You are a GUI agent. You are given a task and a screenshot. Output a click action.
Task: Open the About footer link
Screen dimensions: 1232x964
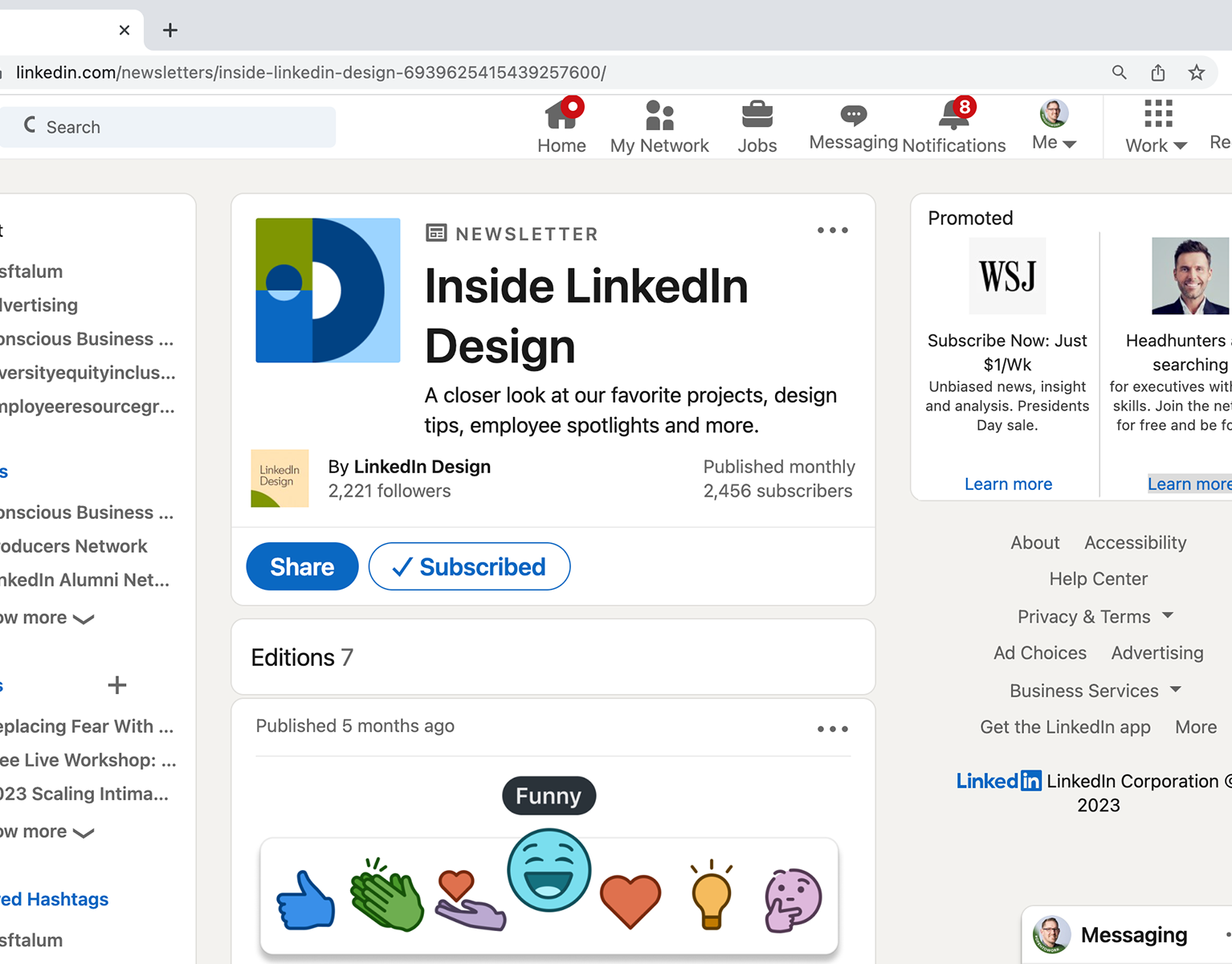[1035, 543]
